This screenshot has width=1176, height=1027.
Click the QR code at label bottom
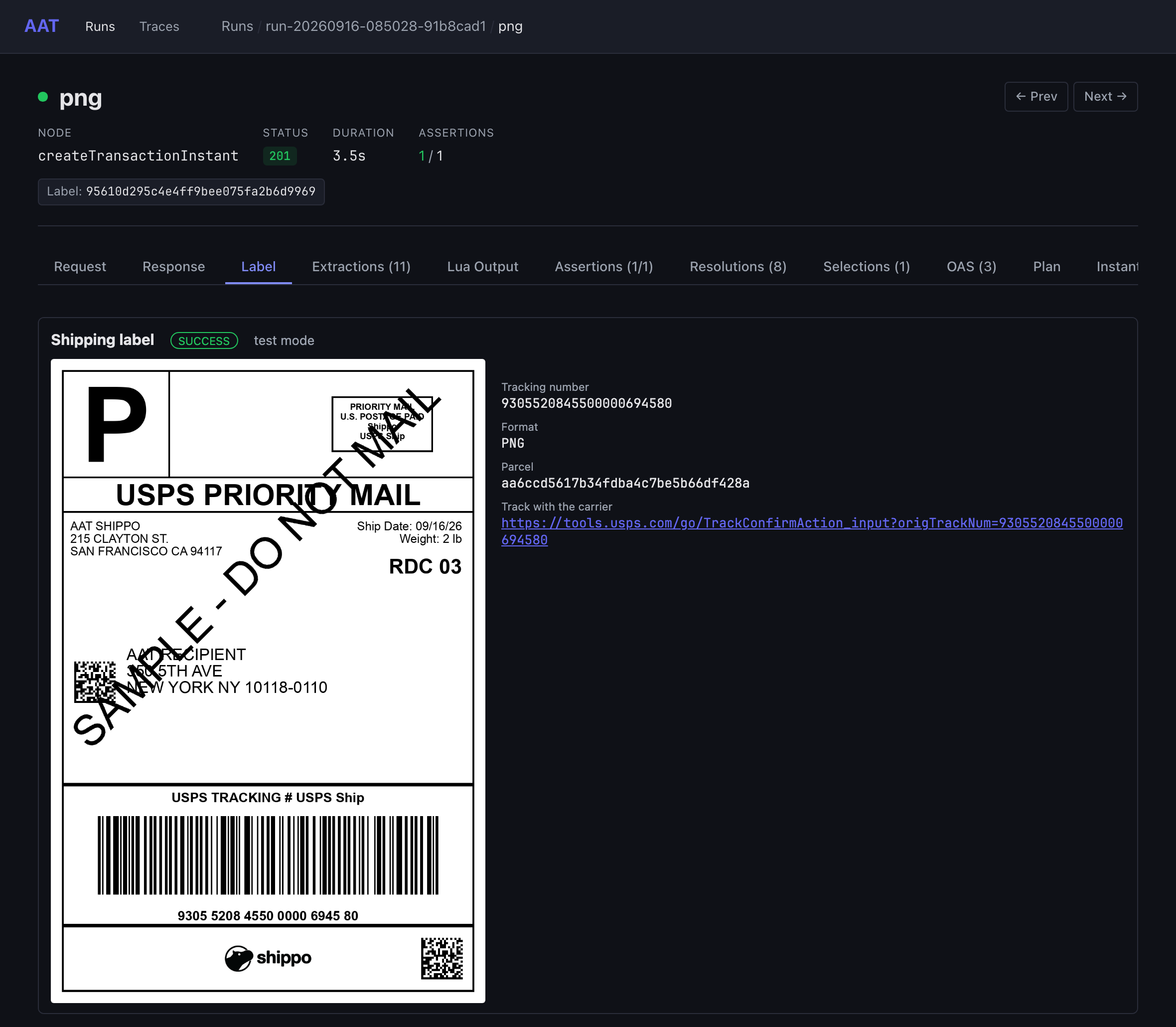(x=441, y=958)
